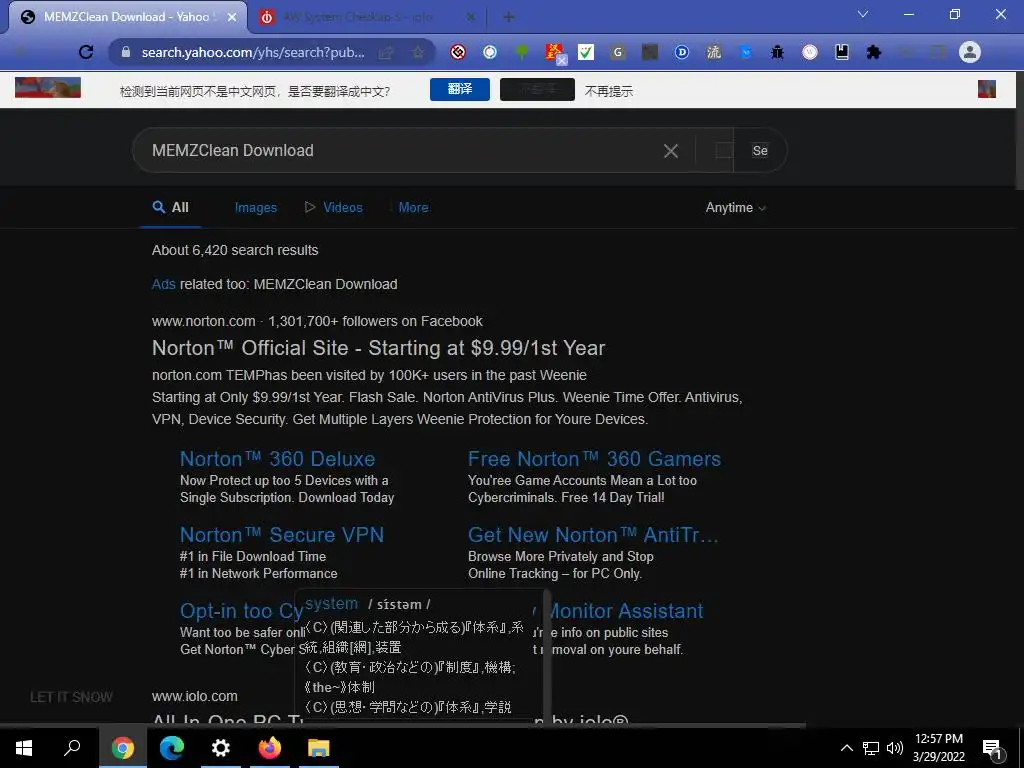The width and height of the screenshot is (1024, 768).
Task: Open Microsoft Edge from the taskbar
Action: 172,748
